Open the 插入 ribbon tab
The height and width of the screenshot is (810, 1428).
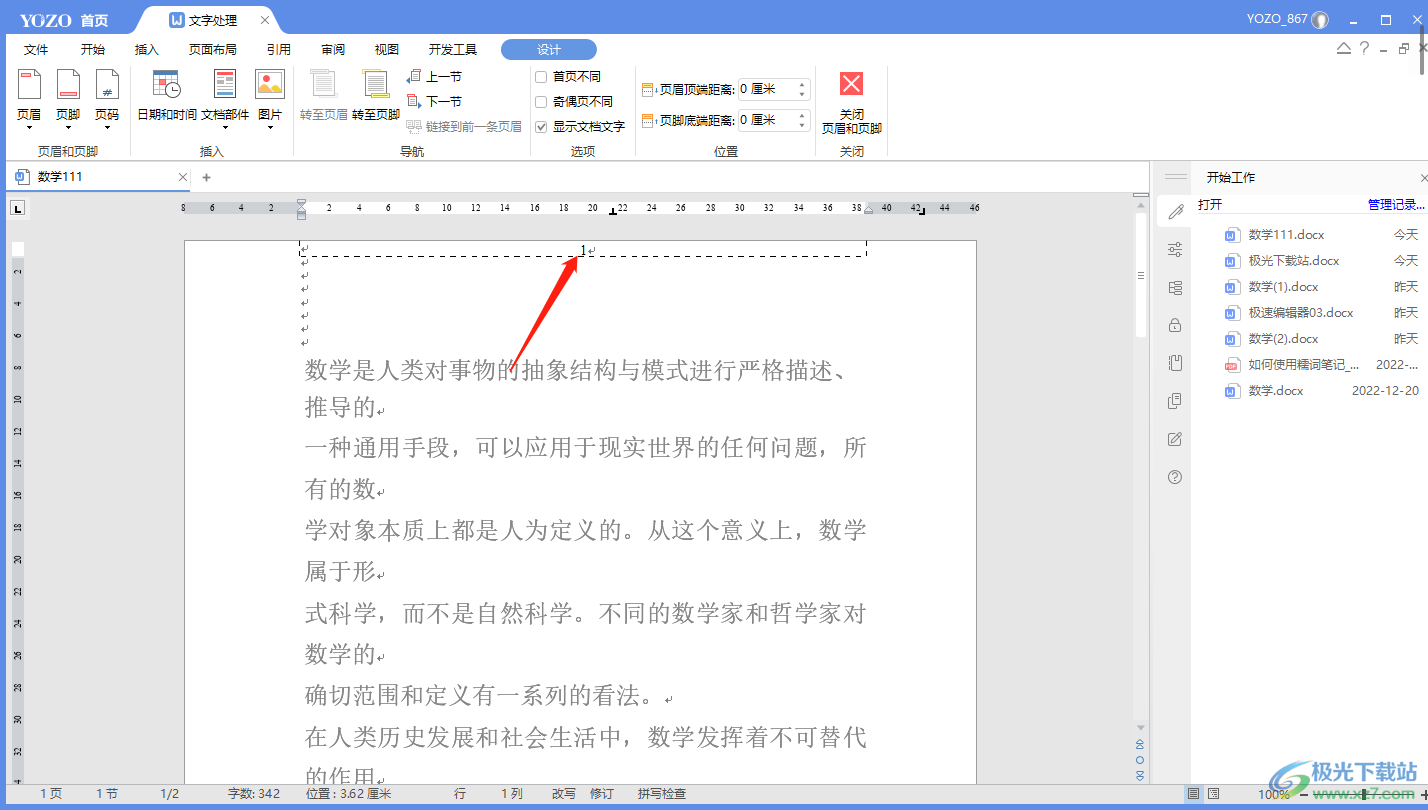147,50
